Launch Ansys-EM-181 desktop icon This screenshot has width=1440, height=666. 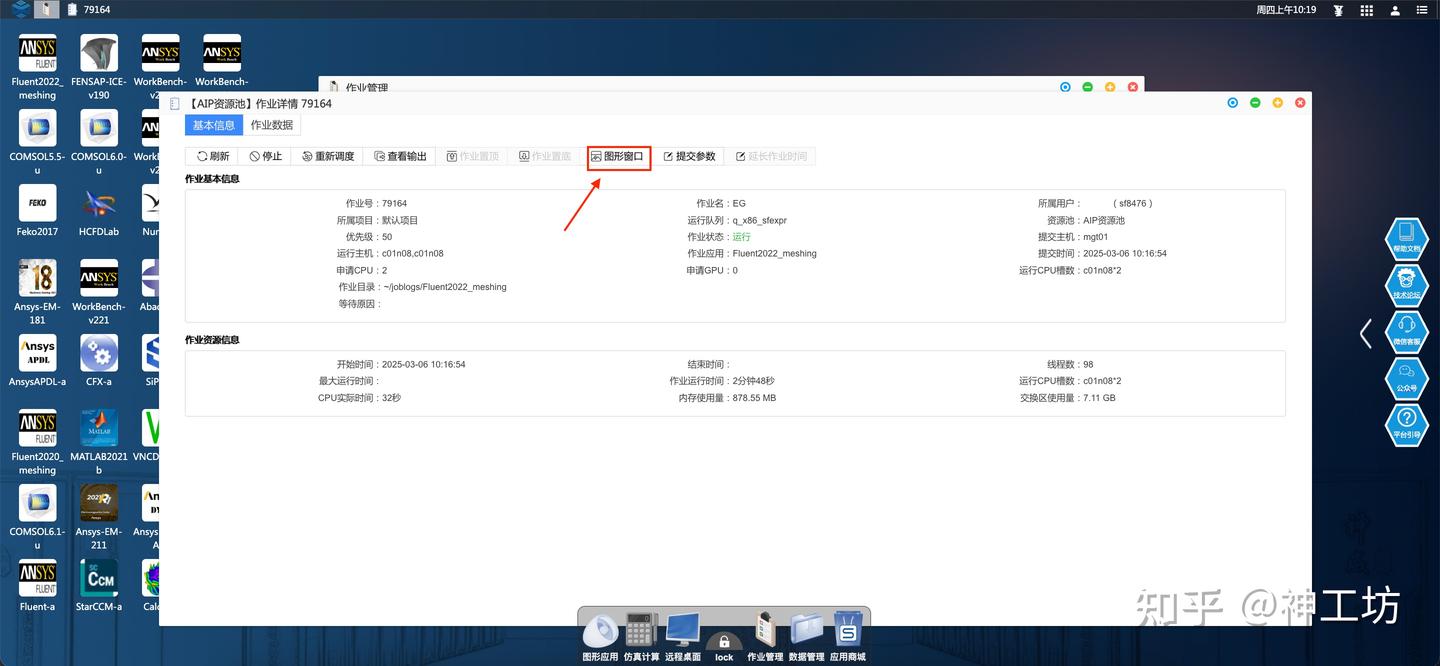(38, 292)
